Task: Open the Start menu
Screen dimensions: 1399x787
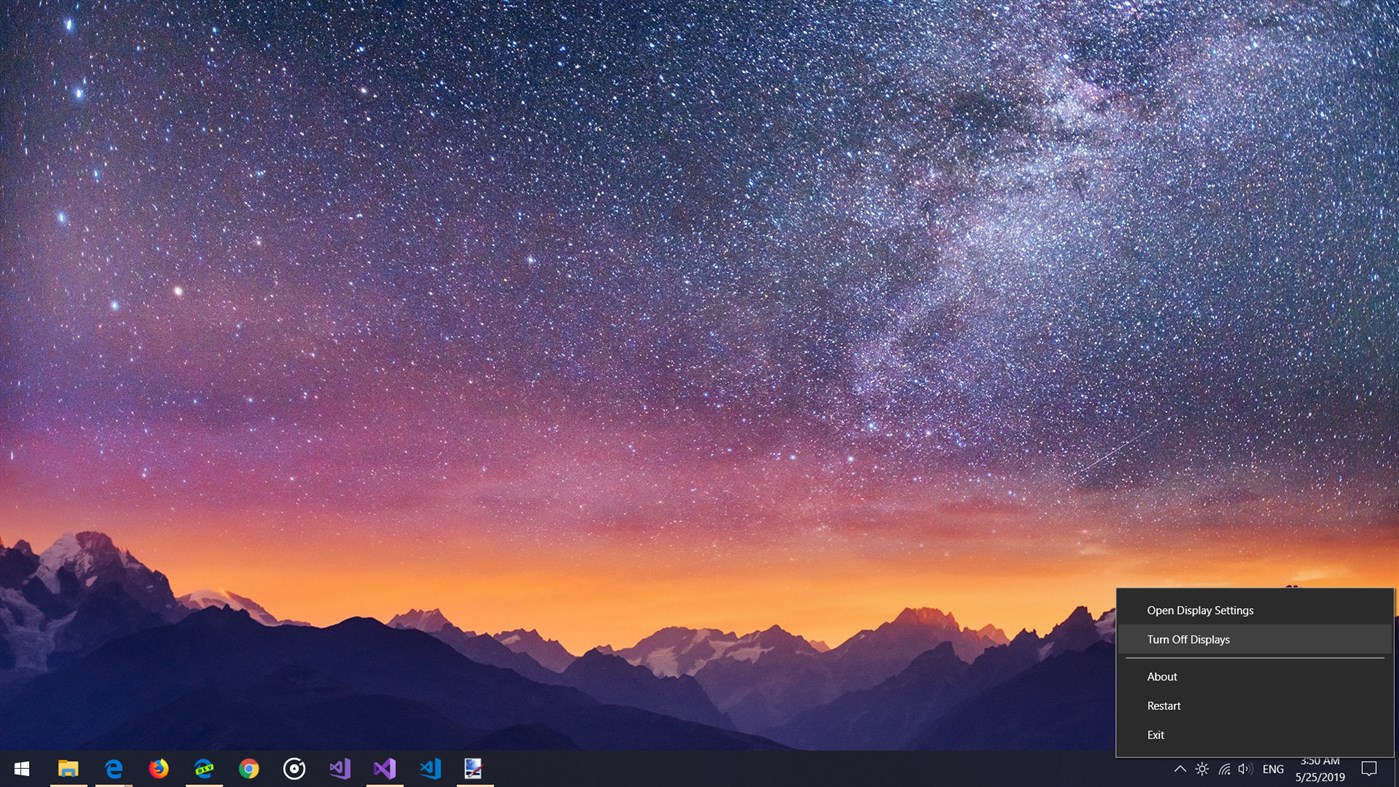Action: [x=21, y=768]
